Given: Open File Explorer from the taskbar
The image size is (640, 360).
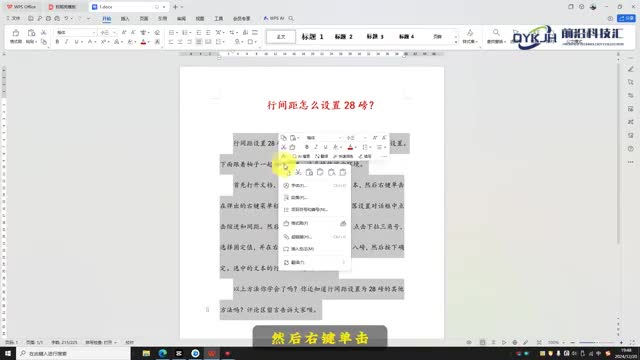Looking at the screenshot, I should click(146, 353).
